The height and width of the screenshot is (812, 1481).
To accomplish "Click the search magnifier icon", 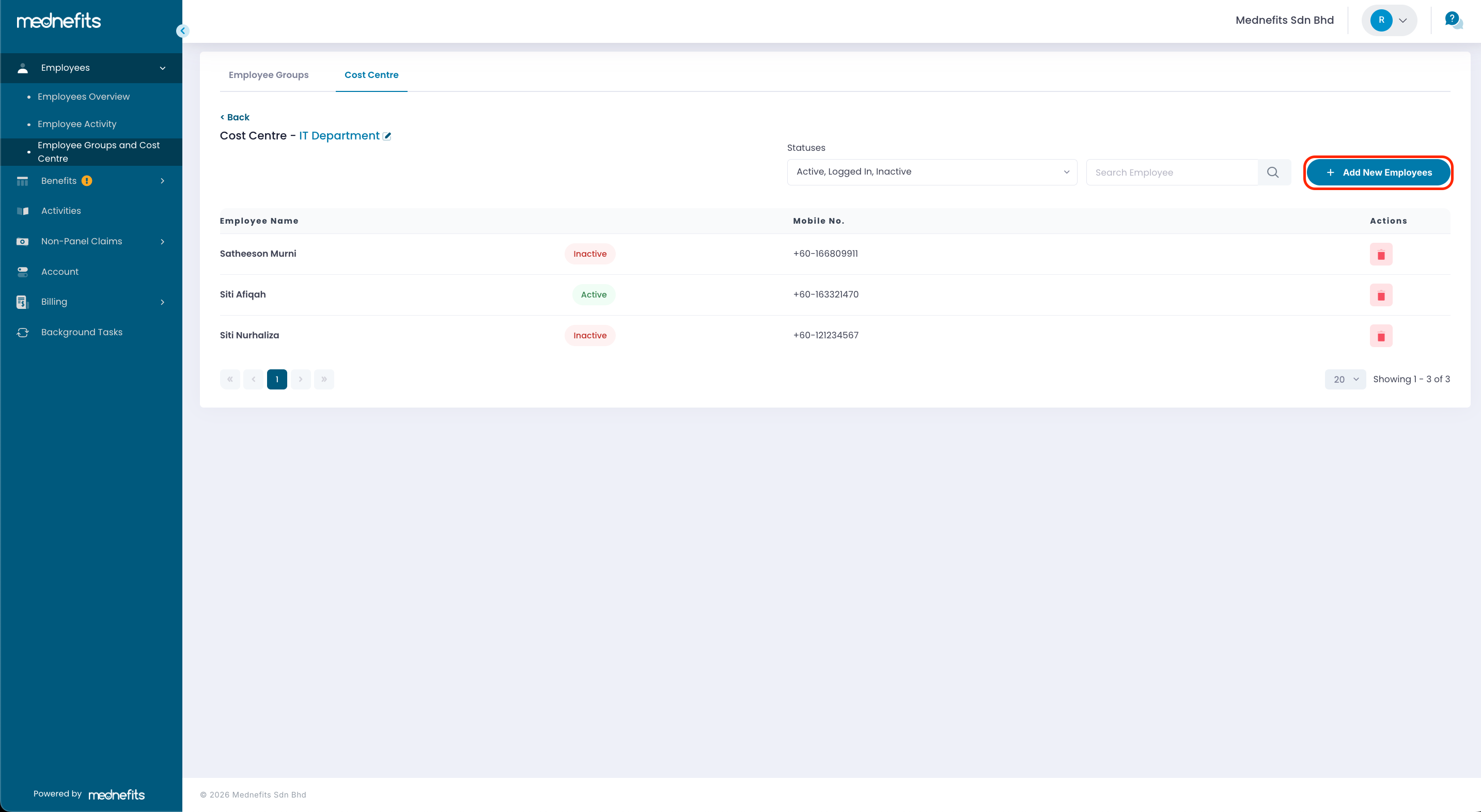I will [1273, 173].
